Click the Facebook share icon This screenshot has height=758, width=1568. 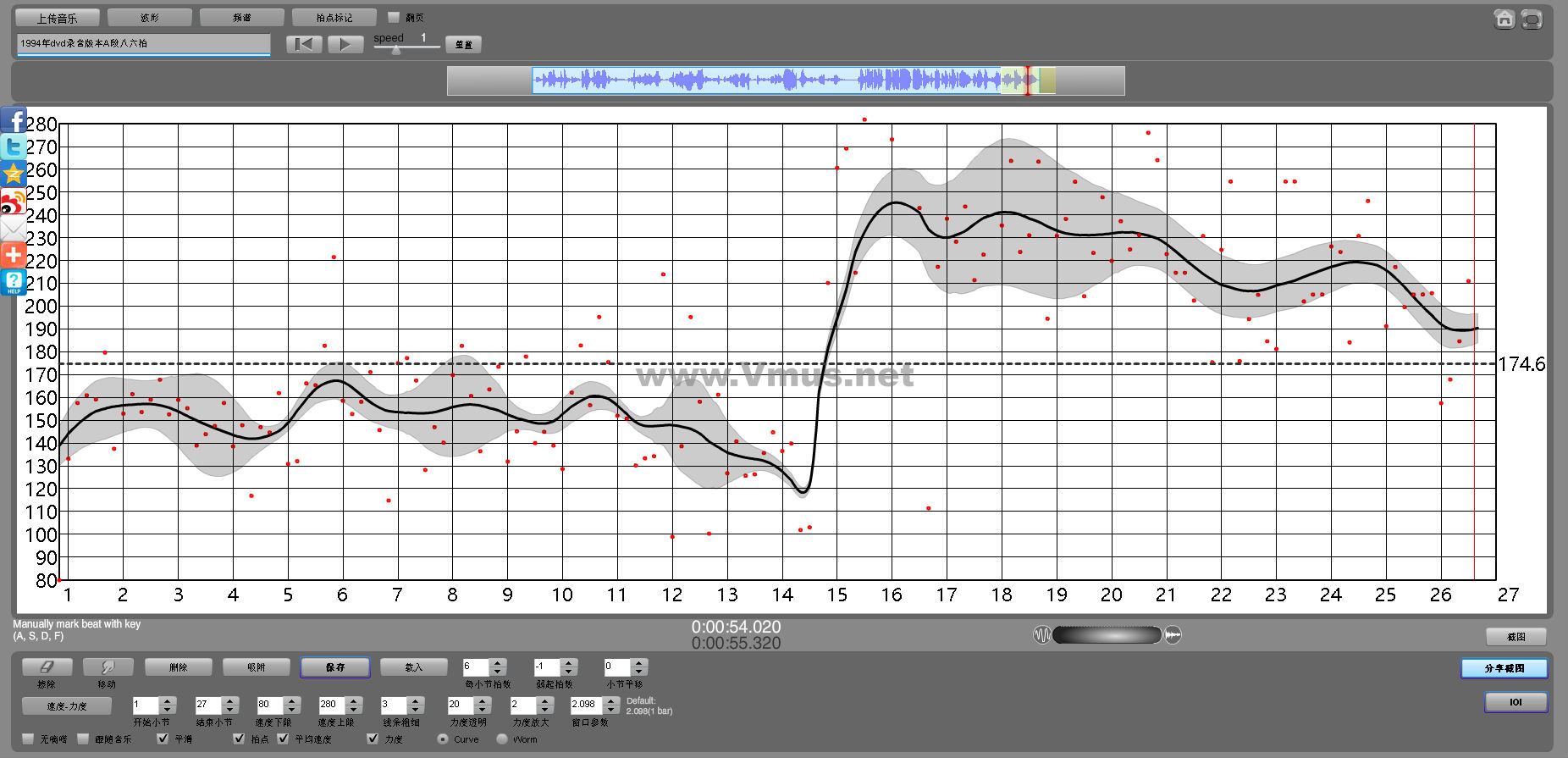[x=14, y=120]
